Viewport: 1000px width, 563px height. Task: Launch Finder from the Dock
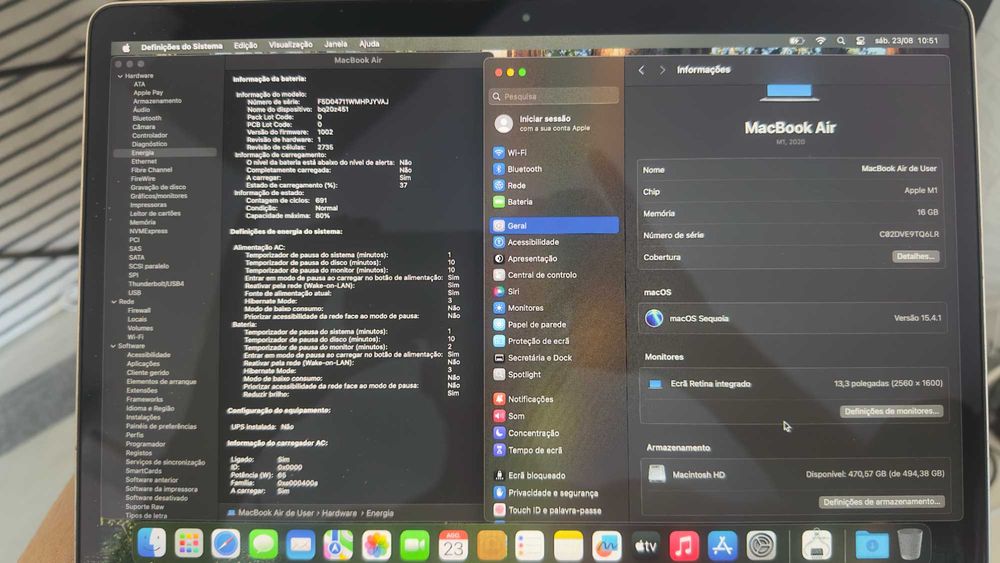[x=152, y=543]
